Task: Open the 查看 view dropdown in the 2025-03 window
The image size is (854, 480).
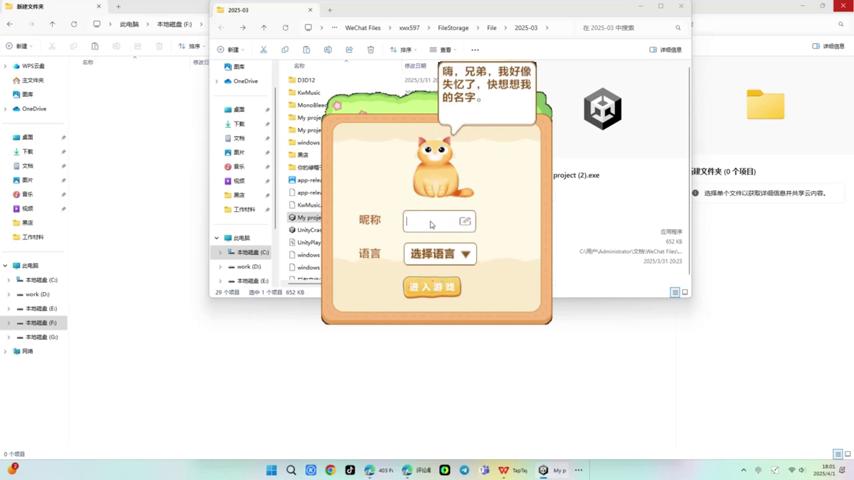Action: click(x=443, y=50)
